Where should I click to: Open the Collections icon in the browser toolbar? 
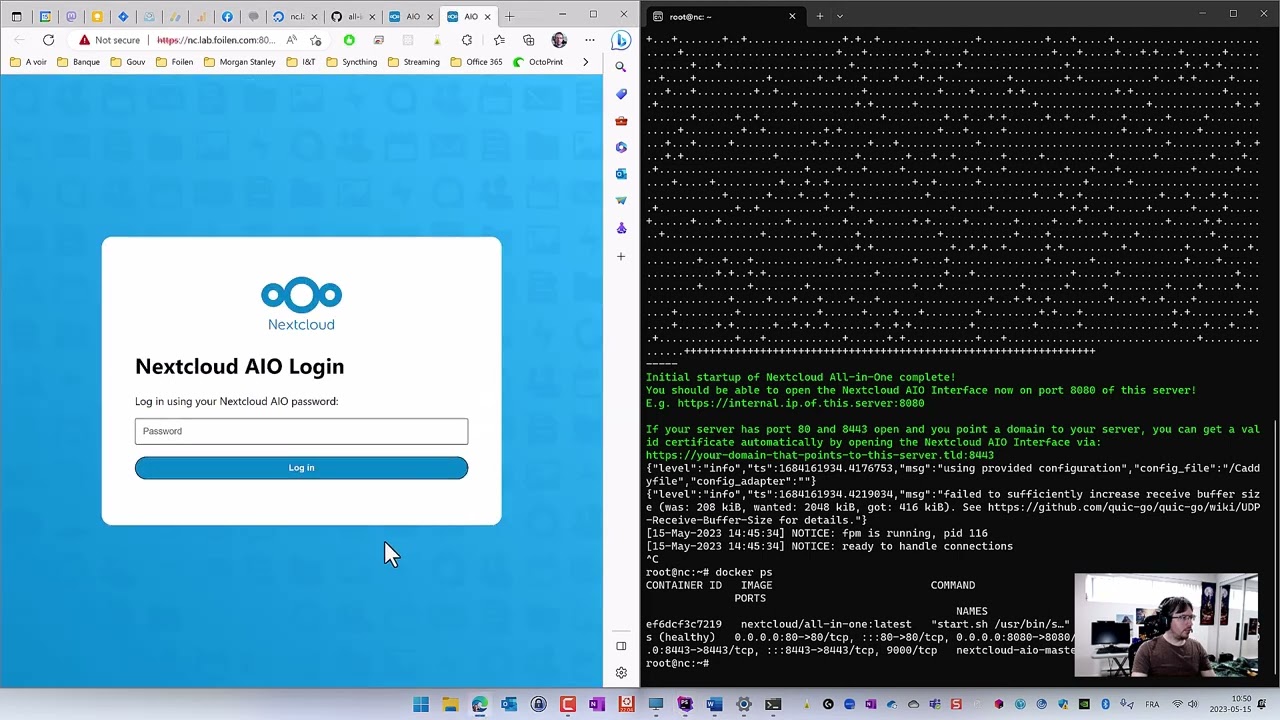[528, 40]
